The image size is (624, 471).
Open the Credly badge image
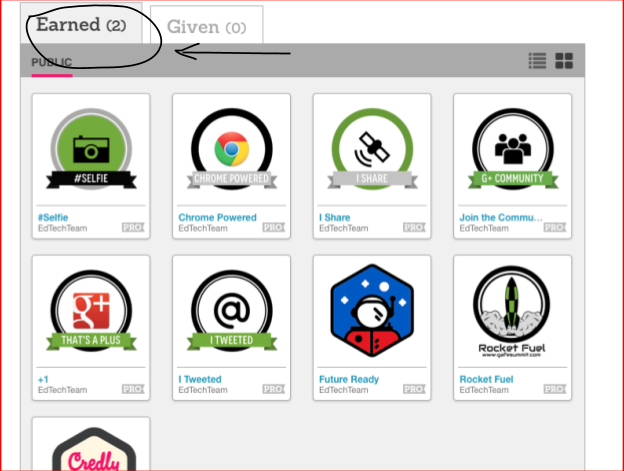tap(94, 450)
